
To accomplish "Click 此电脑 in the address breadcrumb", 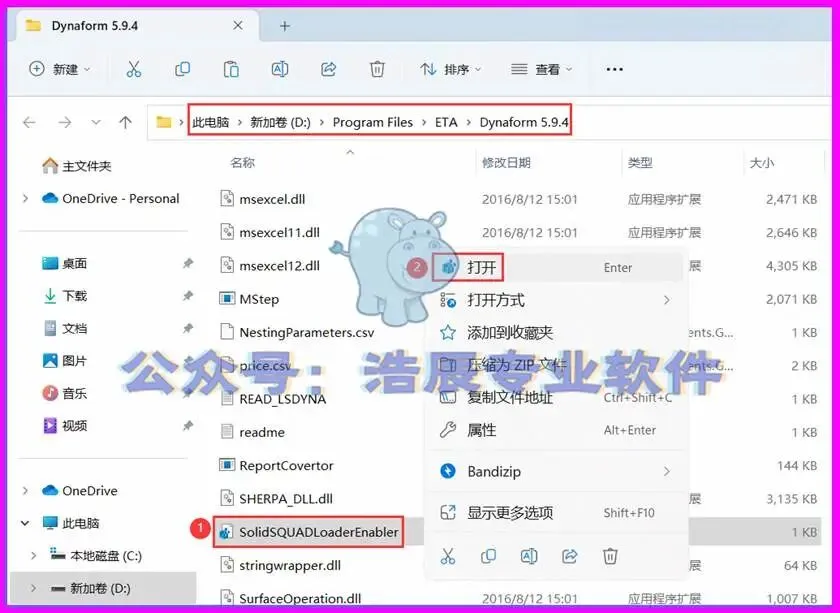I will tap(211, 123).
